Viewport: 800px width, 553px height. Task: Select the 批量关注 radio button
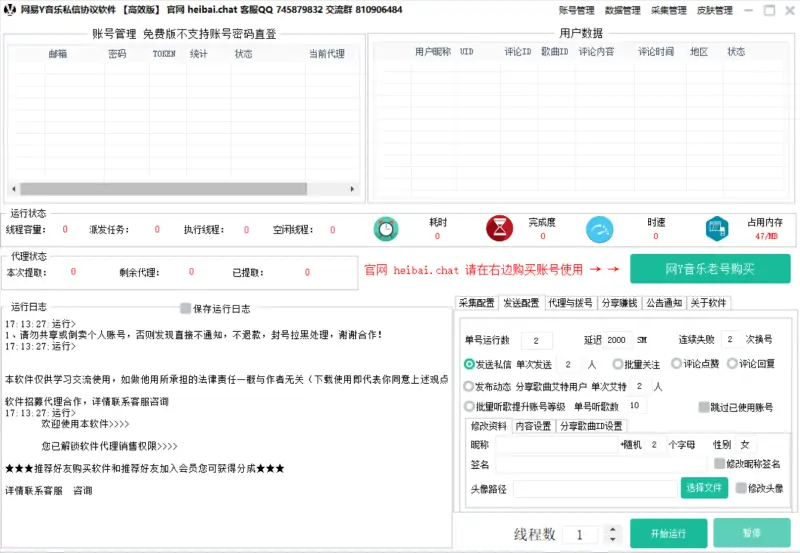point(618,364)
